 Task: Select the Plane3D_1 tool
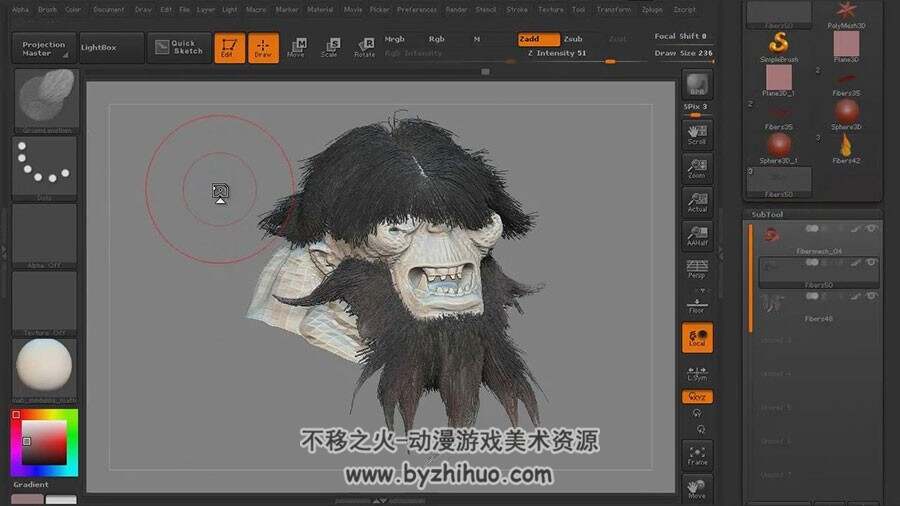click(x=779, y=80)
